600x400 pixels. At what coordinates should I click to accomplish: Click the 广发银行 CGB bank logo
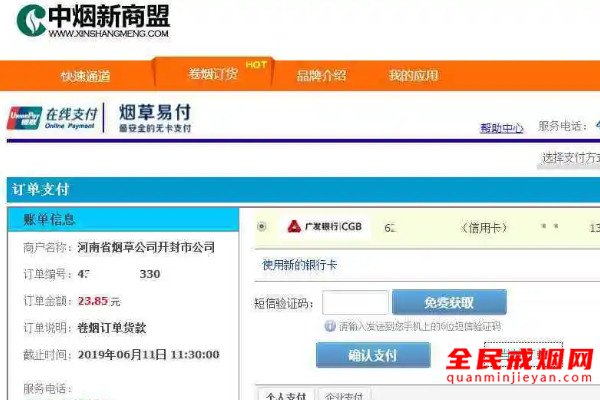point(324,227)
